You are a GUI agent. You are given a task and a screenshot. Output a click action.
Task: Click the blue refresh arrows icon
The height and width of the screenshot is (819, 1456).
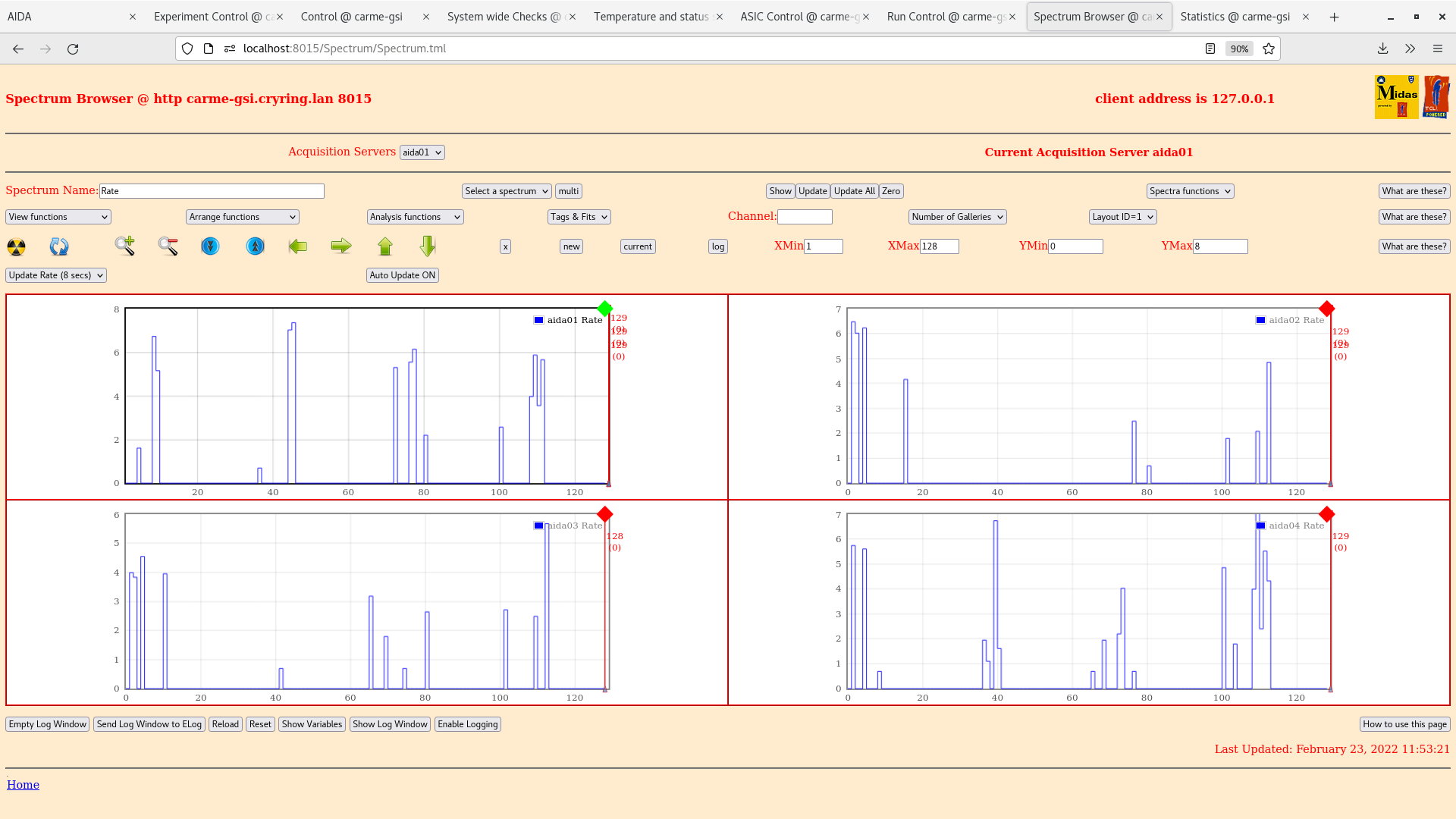click(x=59, y=246)
